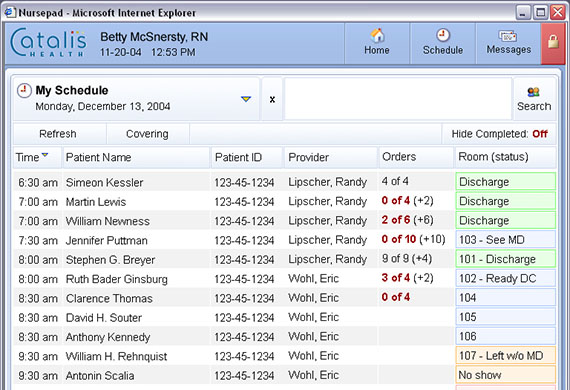Click the Betty McSnersty, RN user name

pos(154,37)
